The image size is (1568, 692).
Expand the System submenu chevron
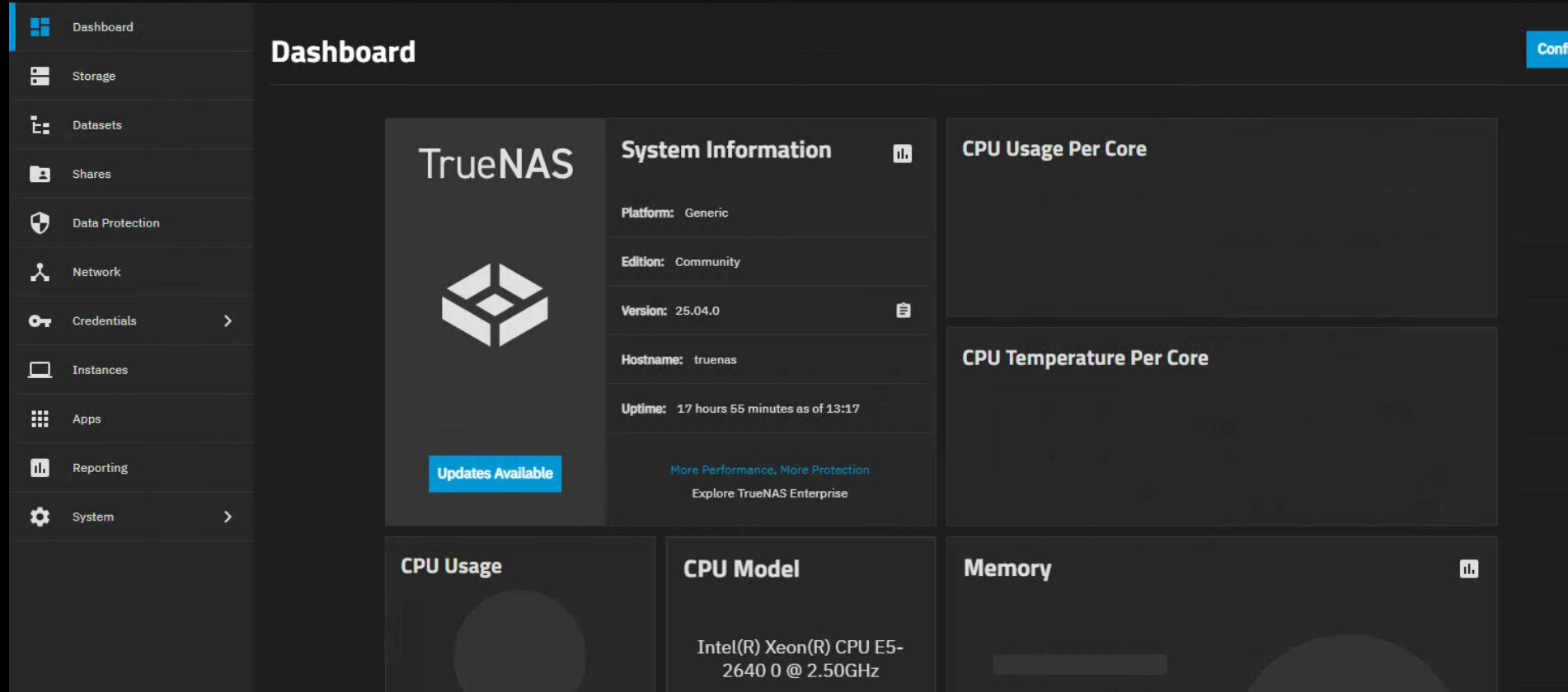coord(228,517)
